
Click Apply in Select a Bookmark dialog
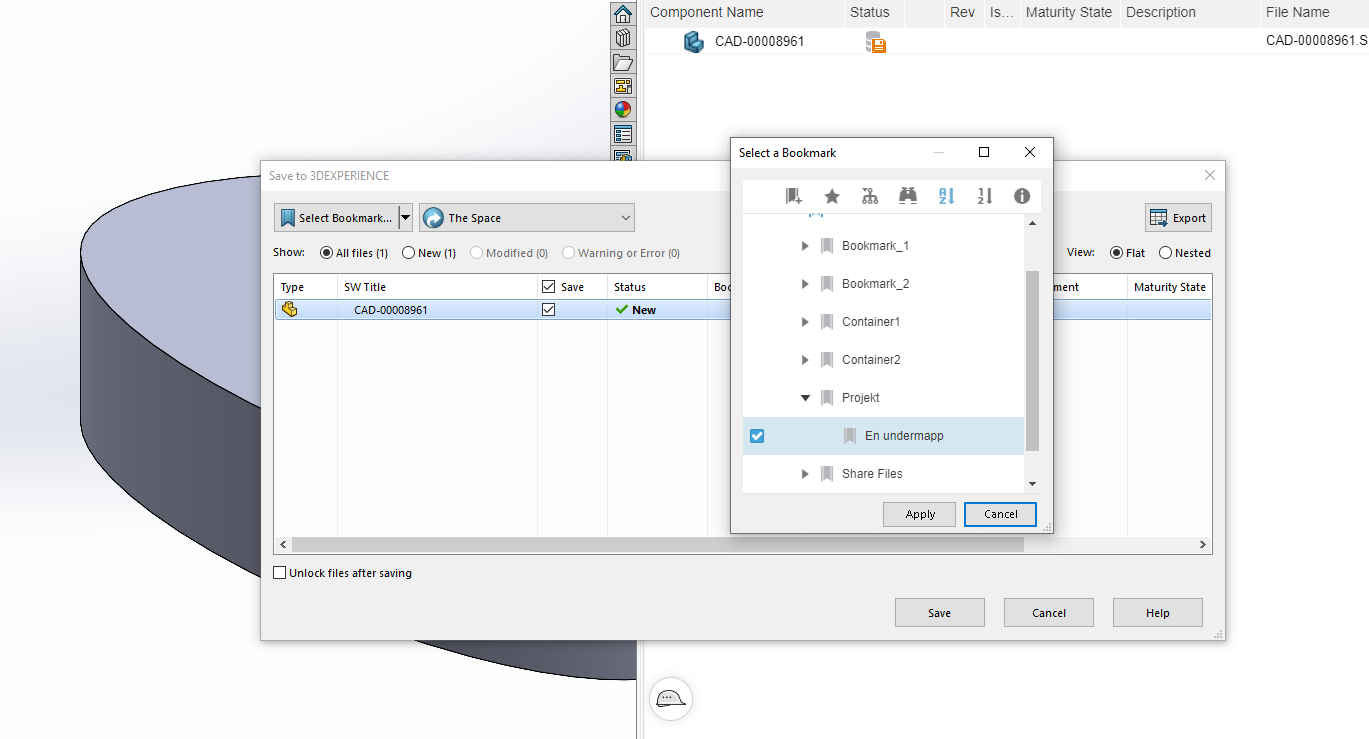pos(920,514)
